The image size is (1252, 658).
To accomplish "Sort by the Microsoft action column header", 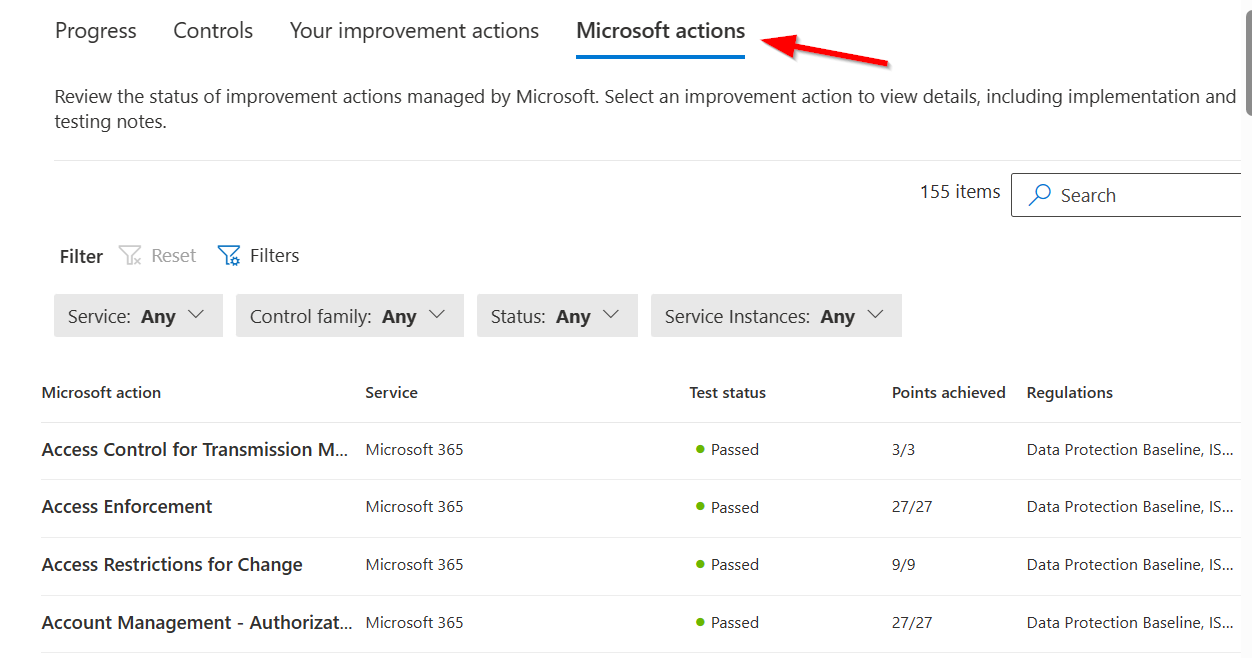I will 101,392.
